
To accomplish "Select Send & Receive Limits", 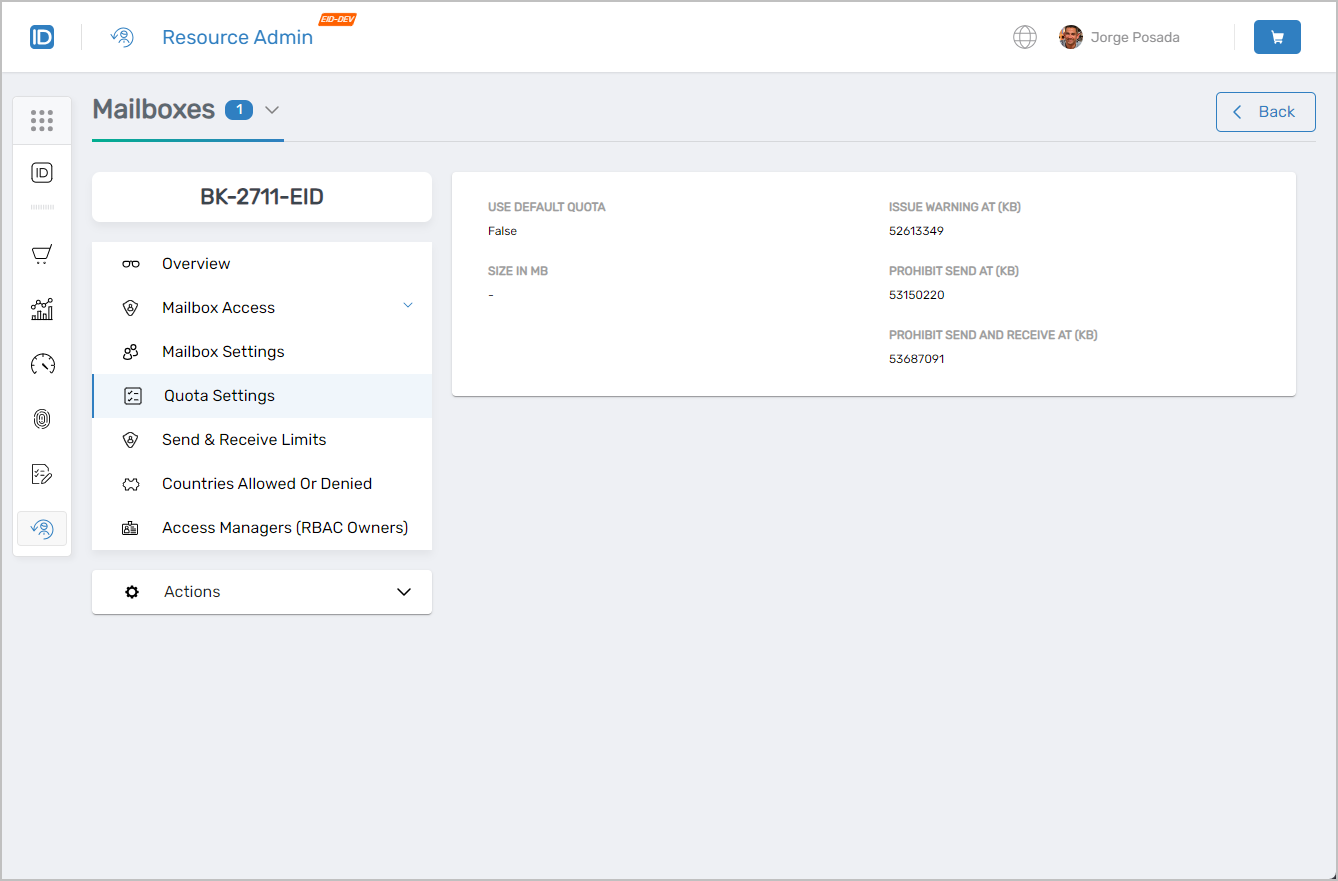I will pos(244,439).
